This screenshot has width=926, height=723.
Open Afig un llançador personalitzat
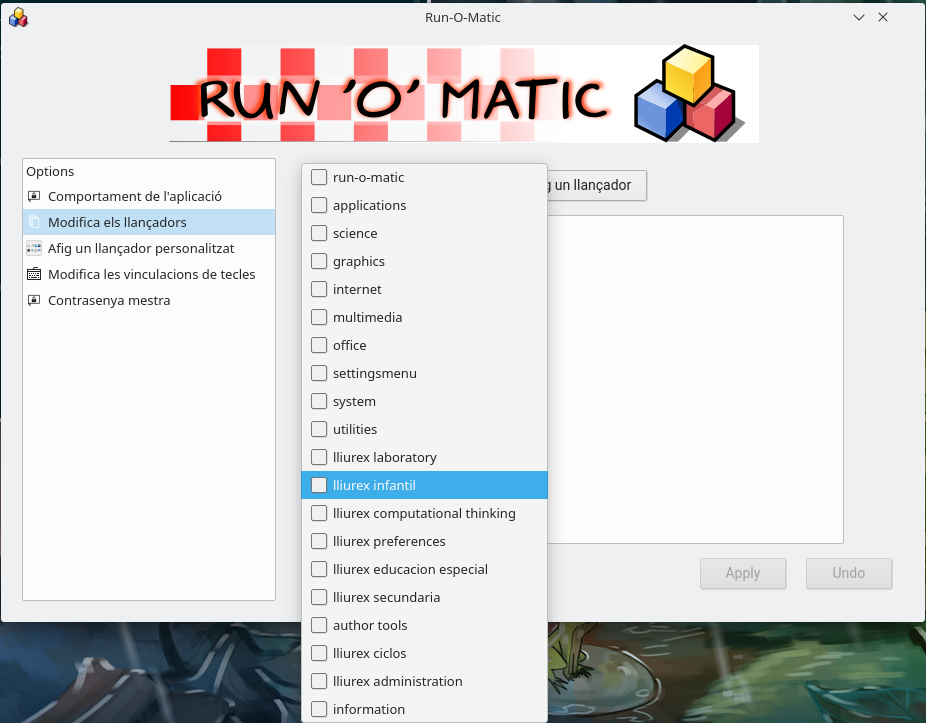(x=149, y=248)
